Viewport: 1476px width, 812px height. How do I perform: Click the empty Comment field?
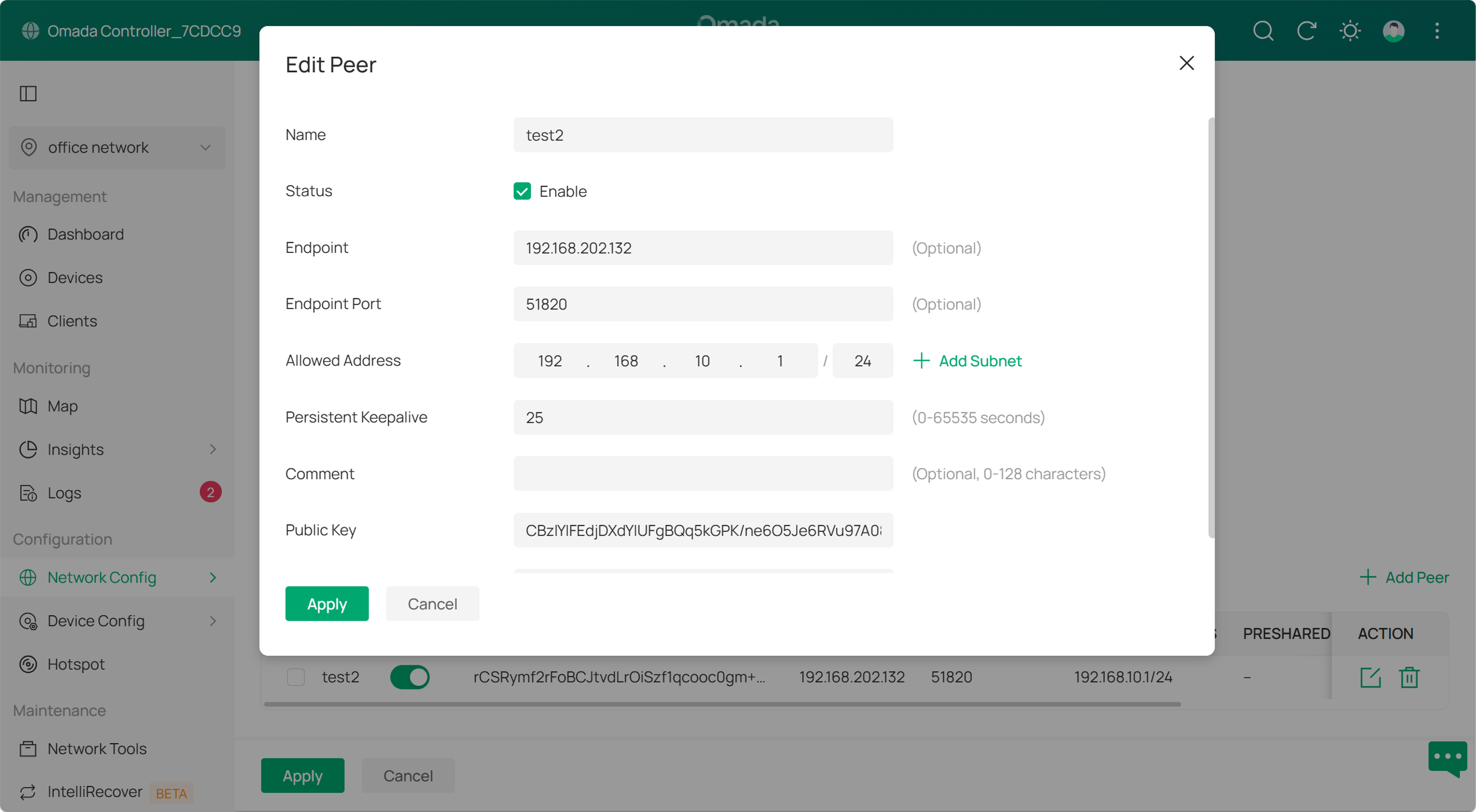click(703, 474)
